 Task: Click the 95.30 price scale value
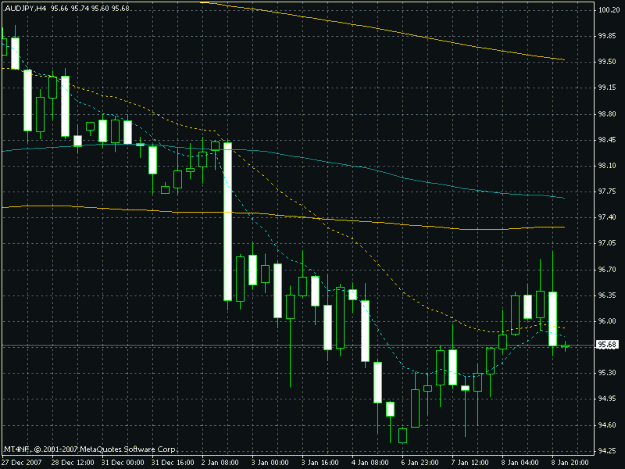click(x=606, y=373)
